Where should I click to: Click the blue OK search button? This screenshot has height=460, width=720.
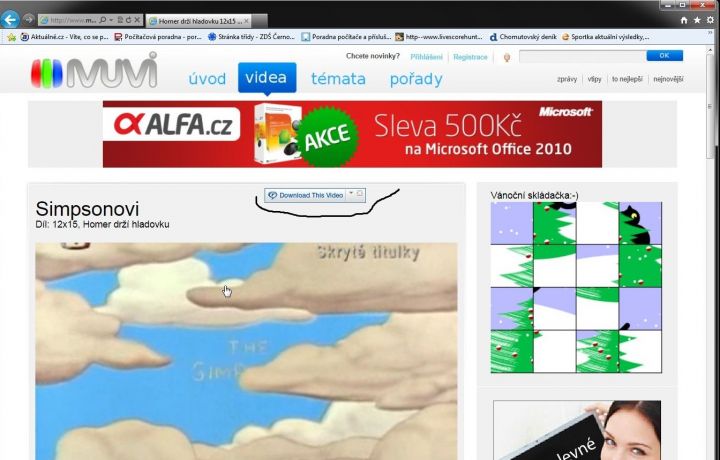click(x=664, y=56)
